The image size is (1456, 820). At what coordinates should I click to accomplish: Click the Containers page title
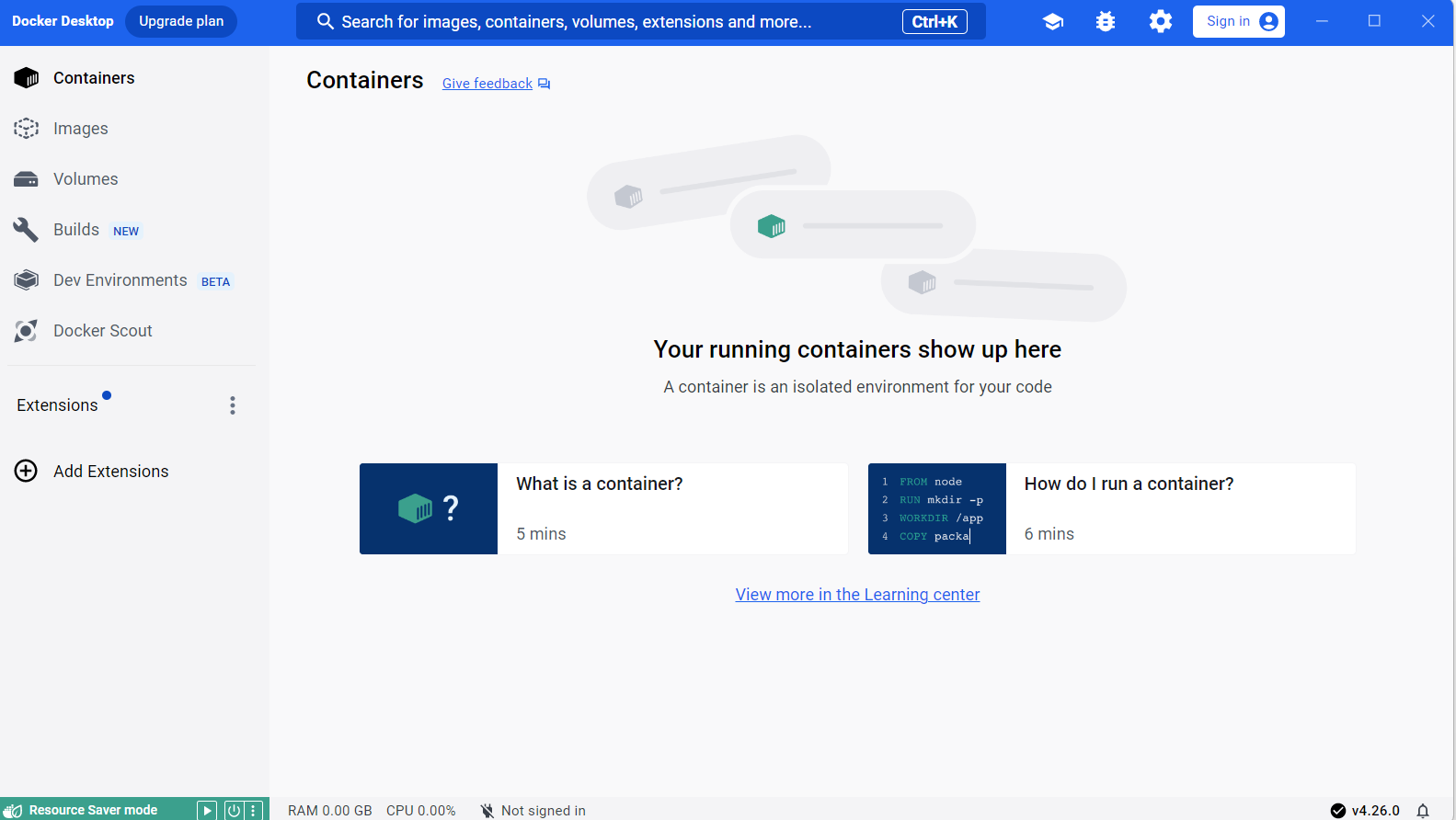pyautogui.click(x=365, y=81)
